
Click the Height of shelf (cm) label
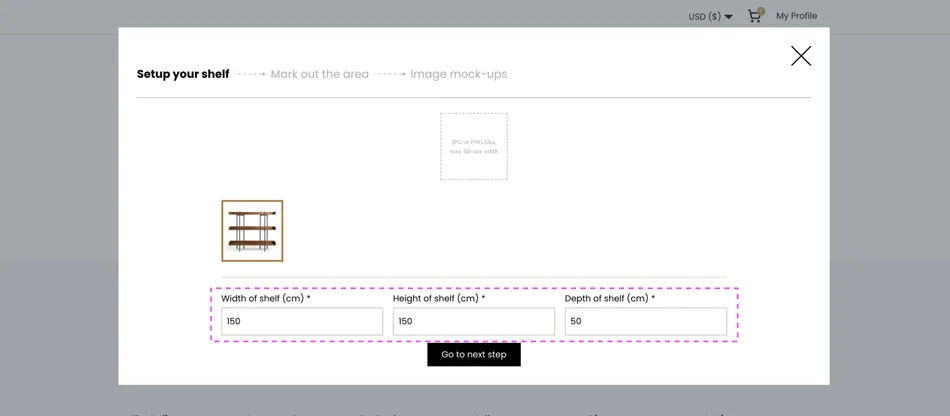[x=439, y=298]
